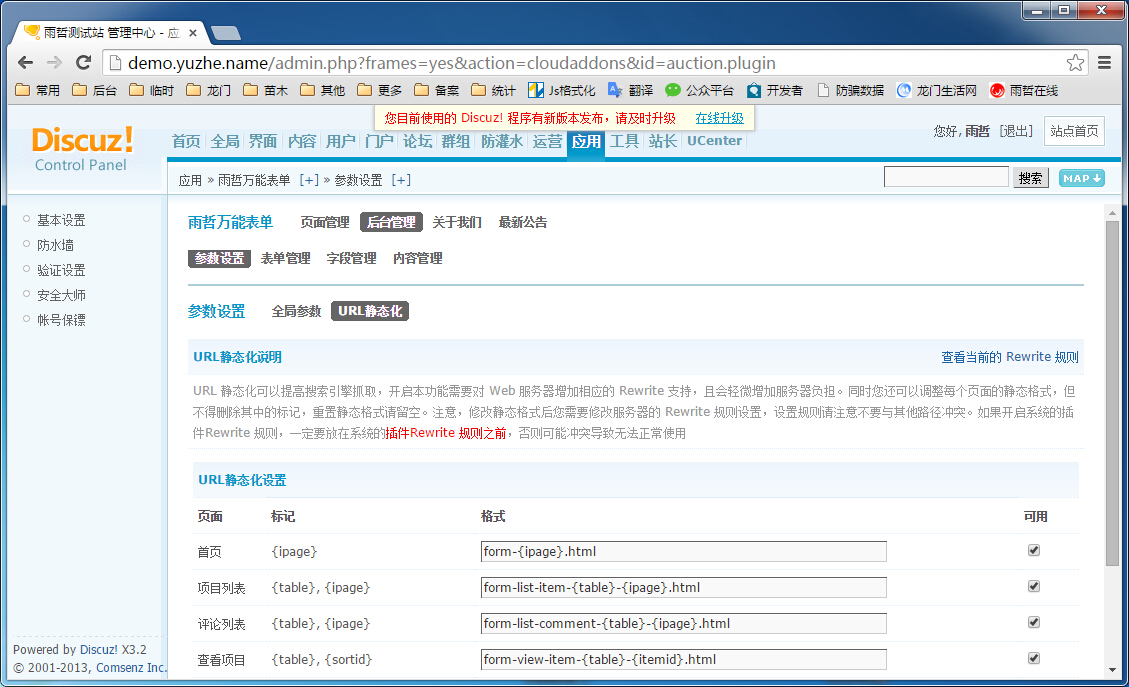Reload the current page
This screenshot has height=687, width=1129.
(x=83, y=62)
